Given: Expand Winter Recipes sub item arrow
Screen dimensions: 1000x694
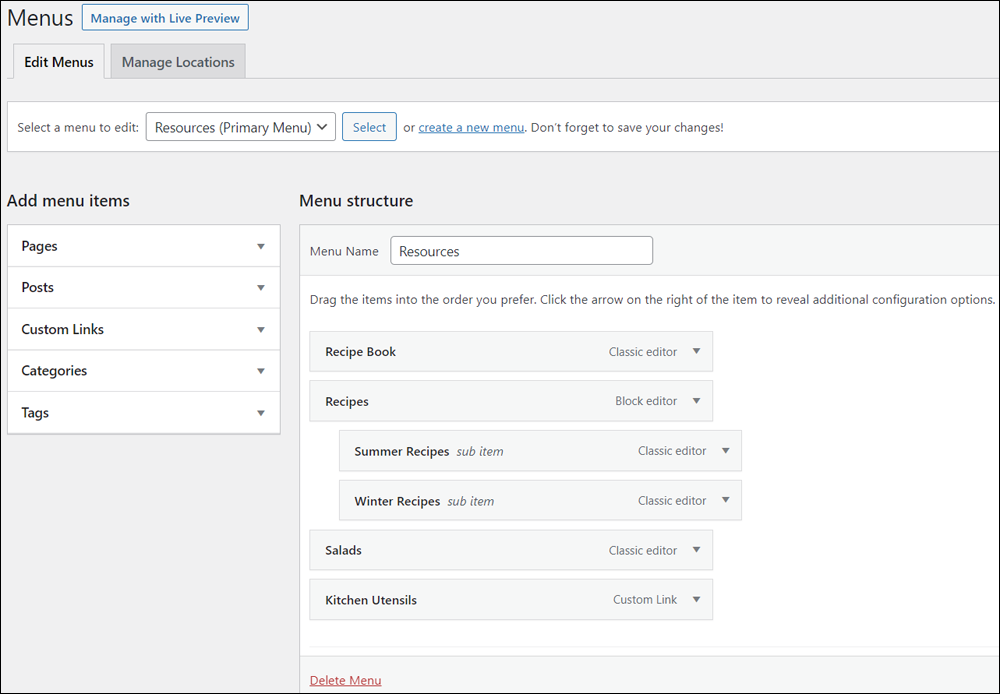Looking at the screenshot, I should [726, 500].
